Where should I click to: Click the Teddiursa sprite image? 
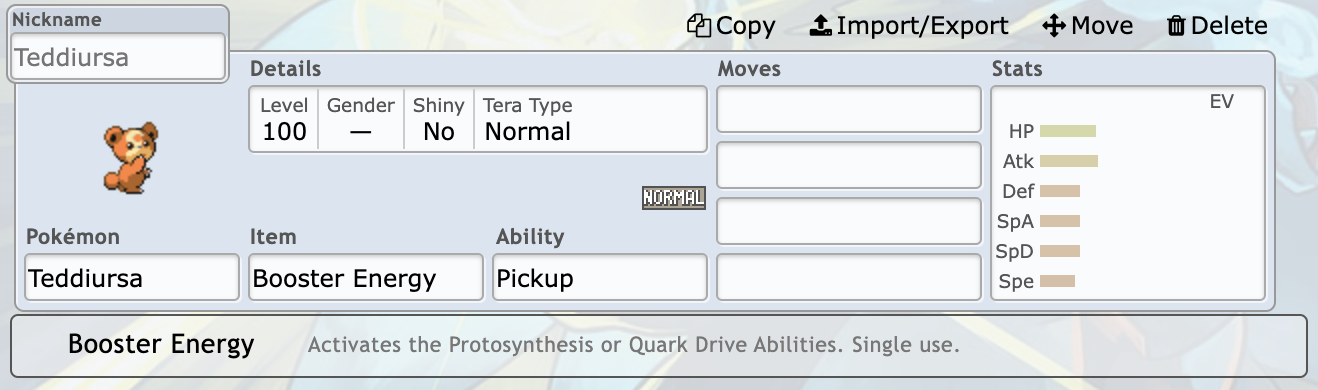(x=130, y=157)
